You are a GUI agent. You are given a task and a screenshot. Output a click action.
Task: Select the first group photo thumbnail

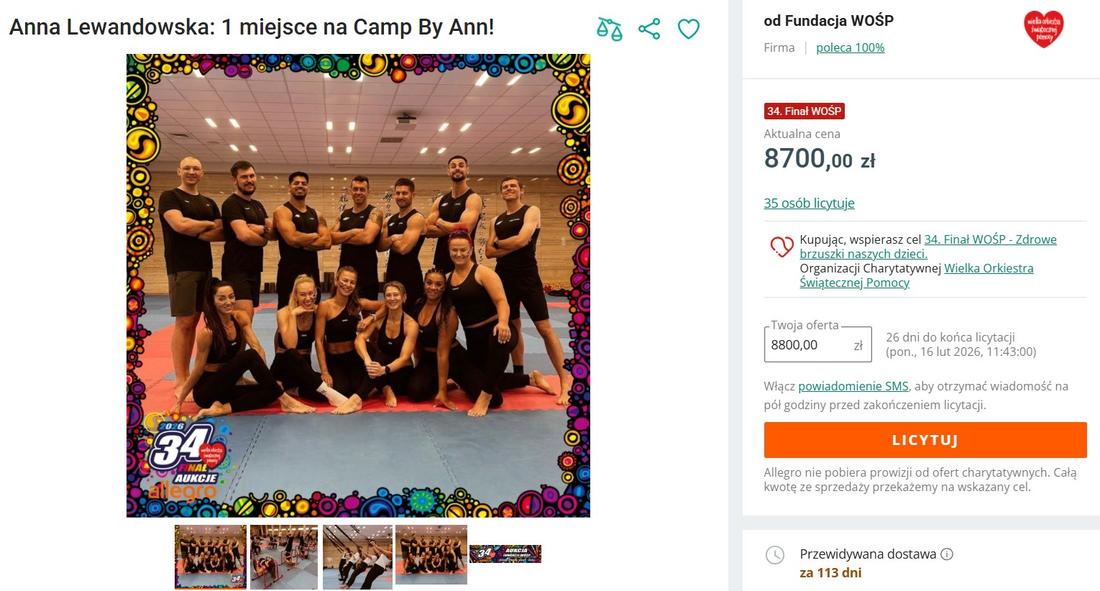point(210,557)
